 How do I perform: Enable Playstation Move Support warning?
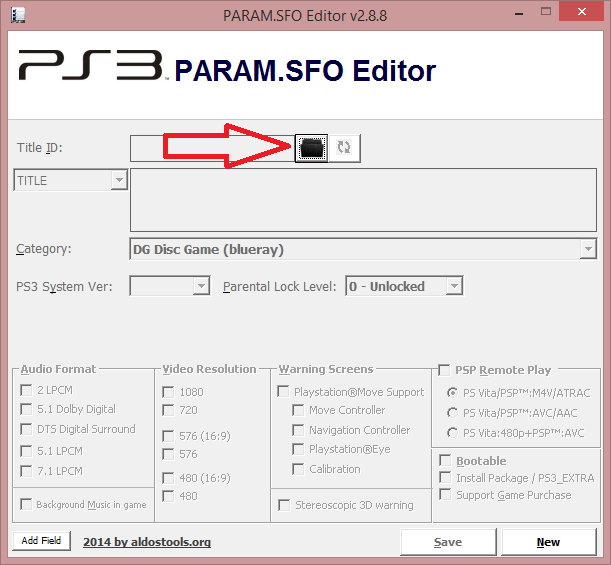pos(283,392)
